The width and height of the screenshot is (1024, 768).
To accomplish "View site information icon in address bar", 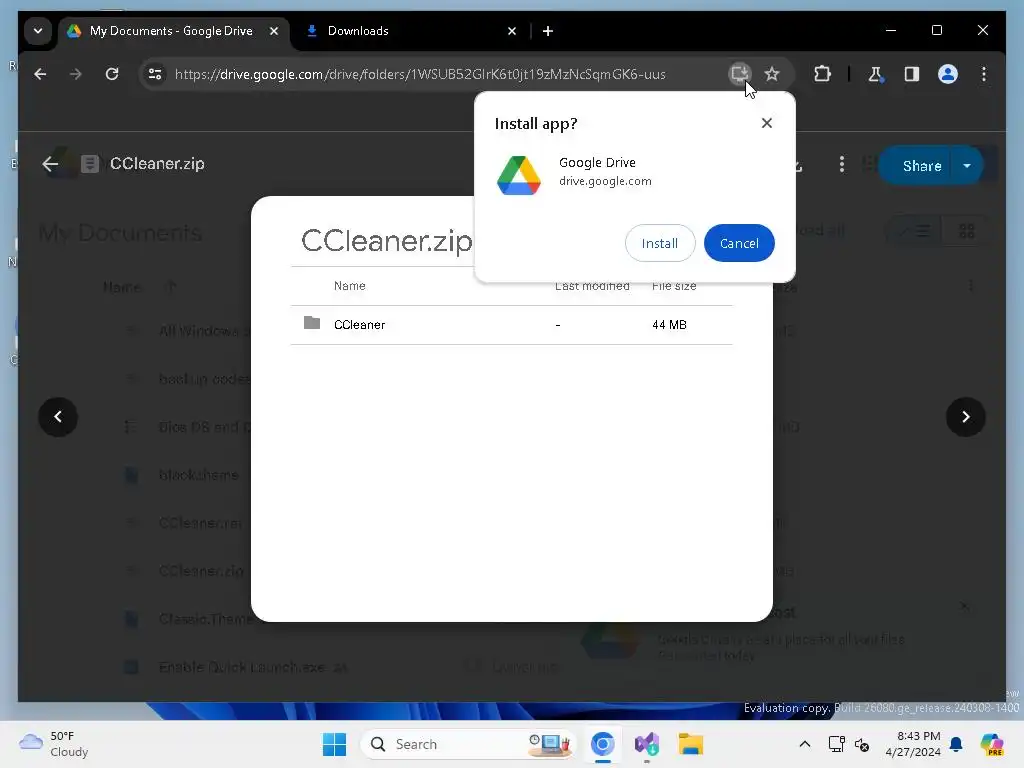I will [155, 74].
